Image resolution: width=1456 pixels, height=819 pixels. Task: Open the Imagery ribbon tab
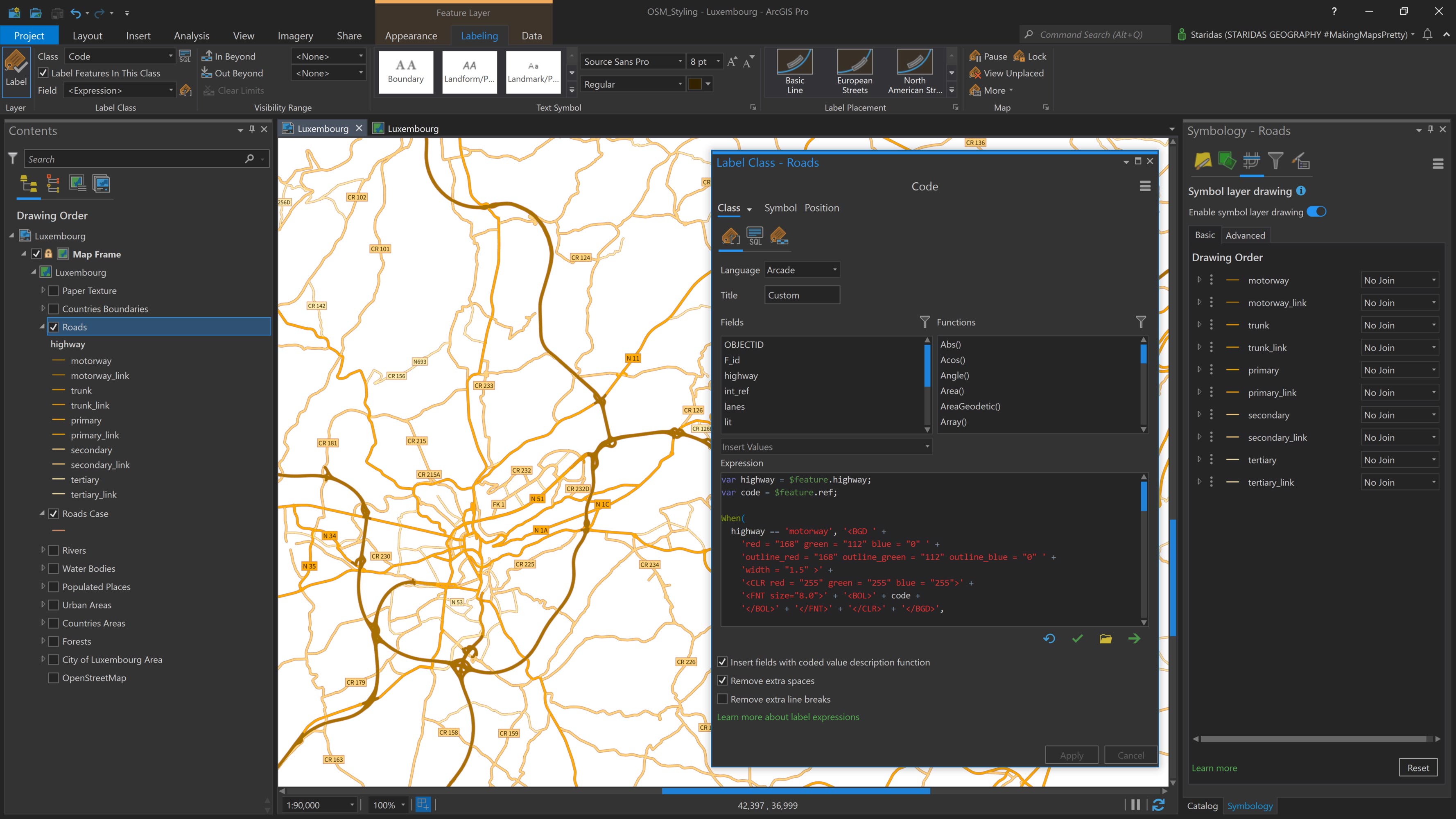(295, 35)
